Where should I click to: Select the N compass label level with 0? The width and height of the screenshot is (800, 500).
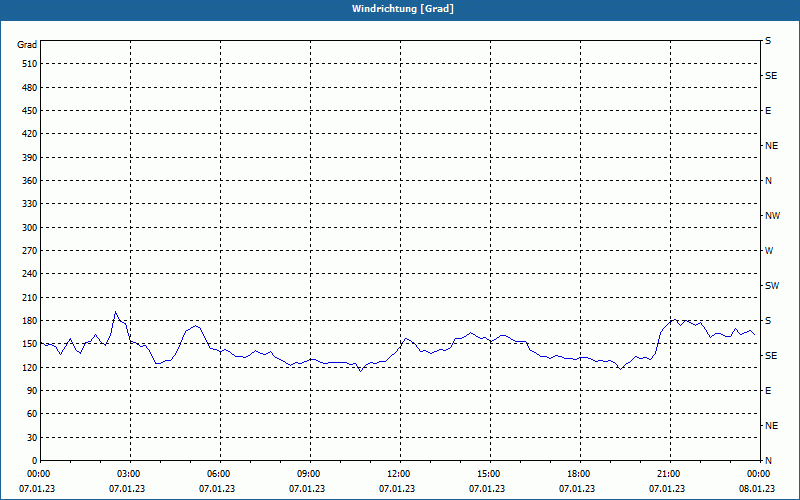coord(768,461)
